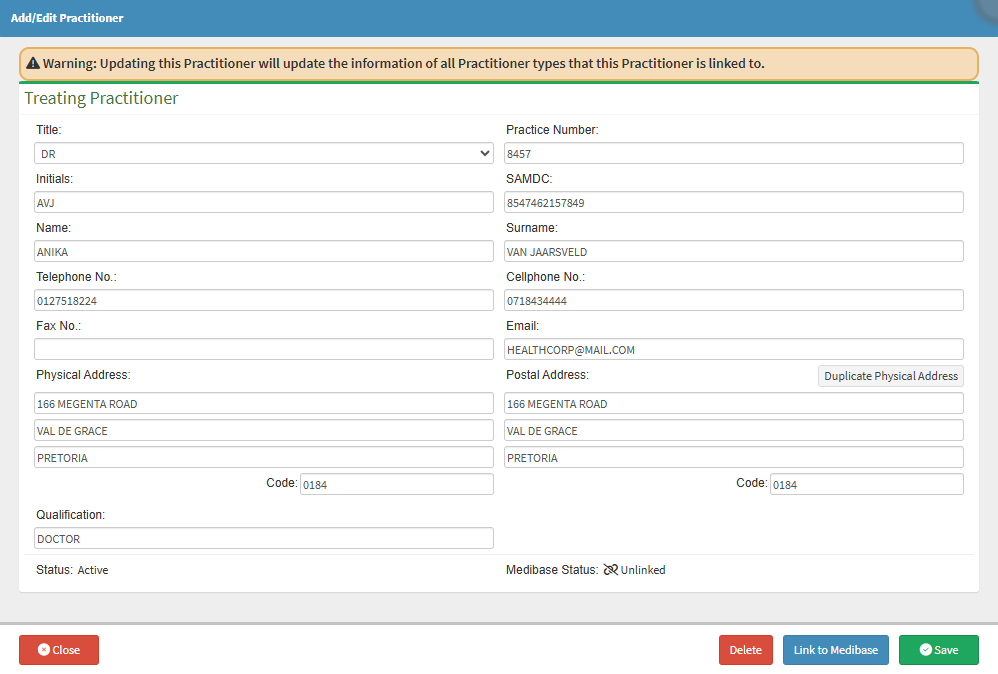The width and height of the screenshot is (998, 674).
Task: Click the Practice Number field
Action: click(734, 153)
